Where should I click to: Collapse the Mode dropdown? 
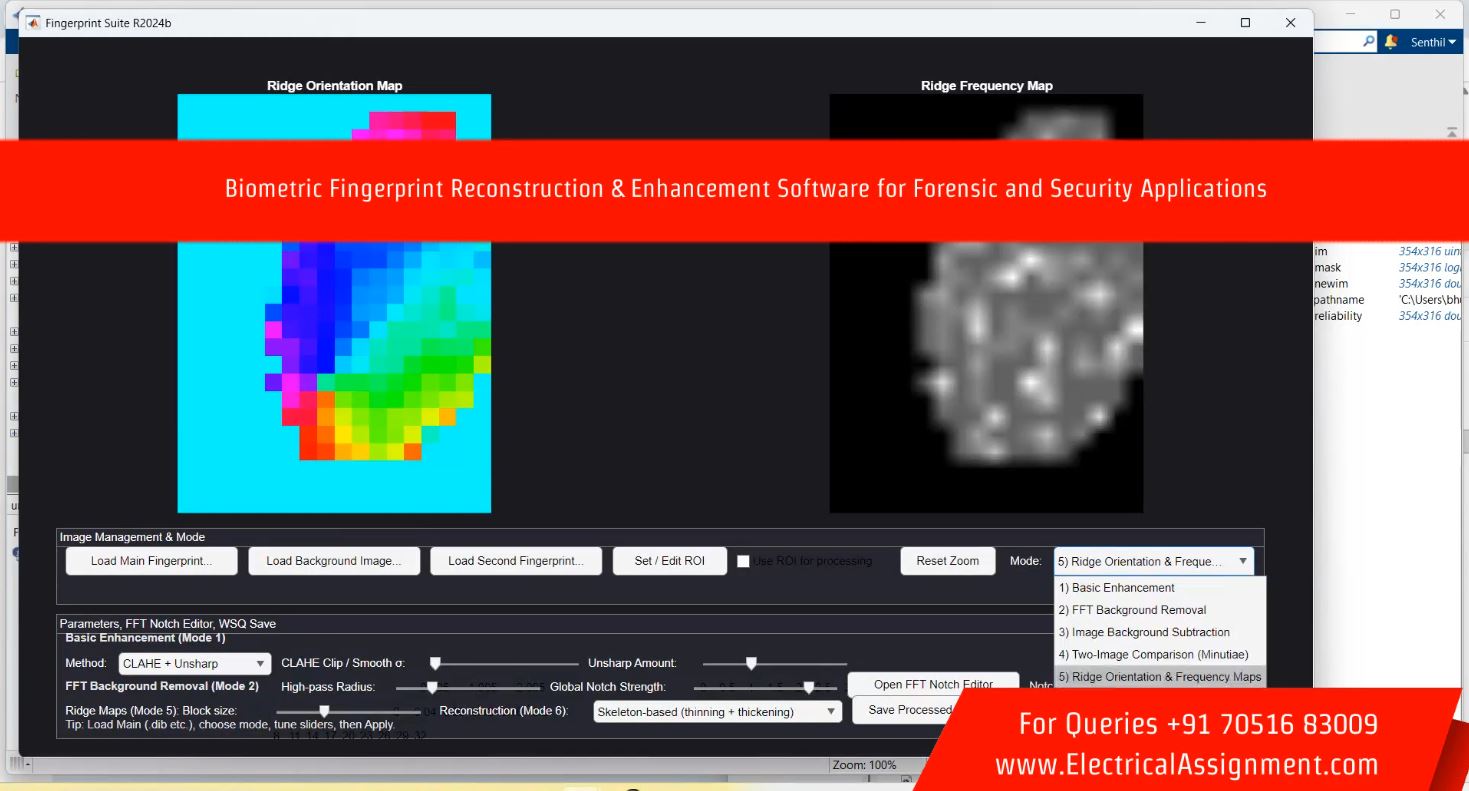pyautogui.click(x=1243, y=561)
